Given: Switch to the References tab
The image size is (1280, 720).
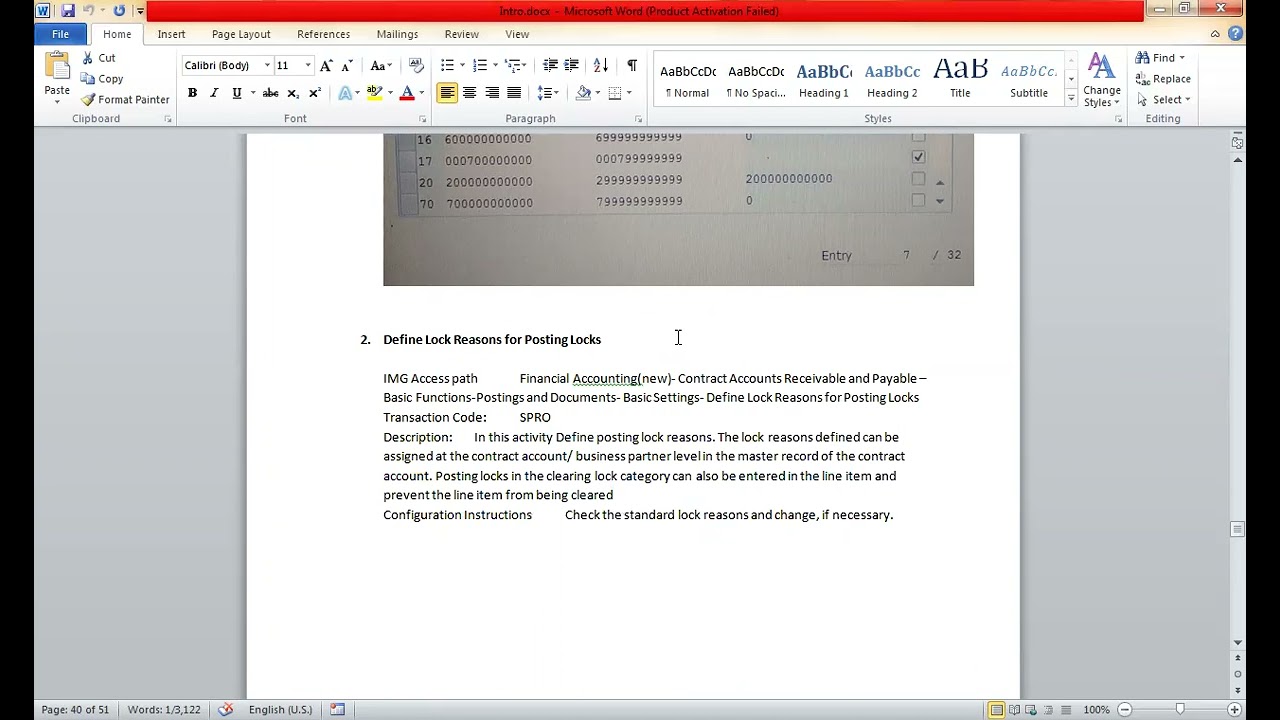Looking at the screenshot, I should click(x=323, y=34).
